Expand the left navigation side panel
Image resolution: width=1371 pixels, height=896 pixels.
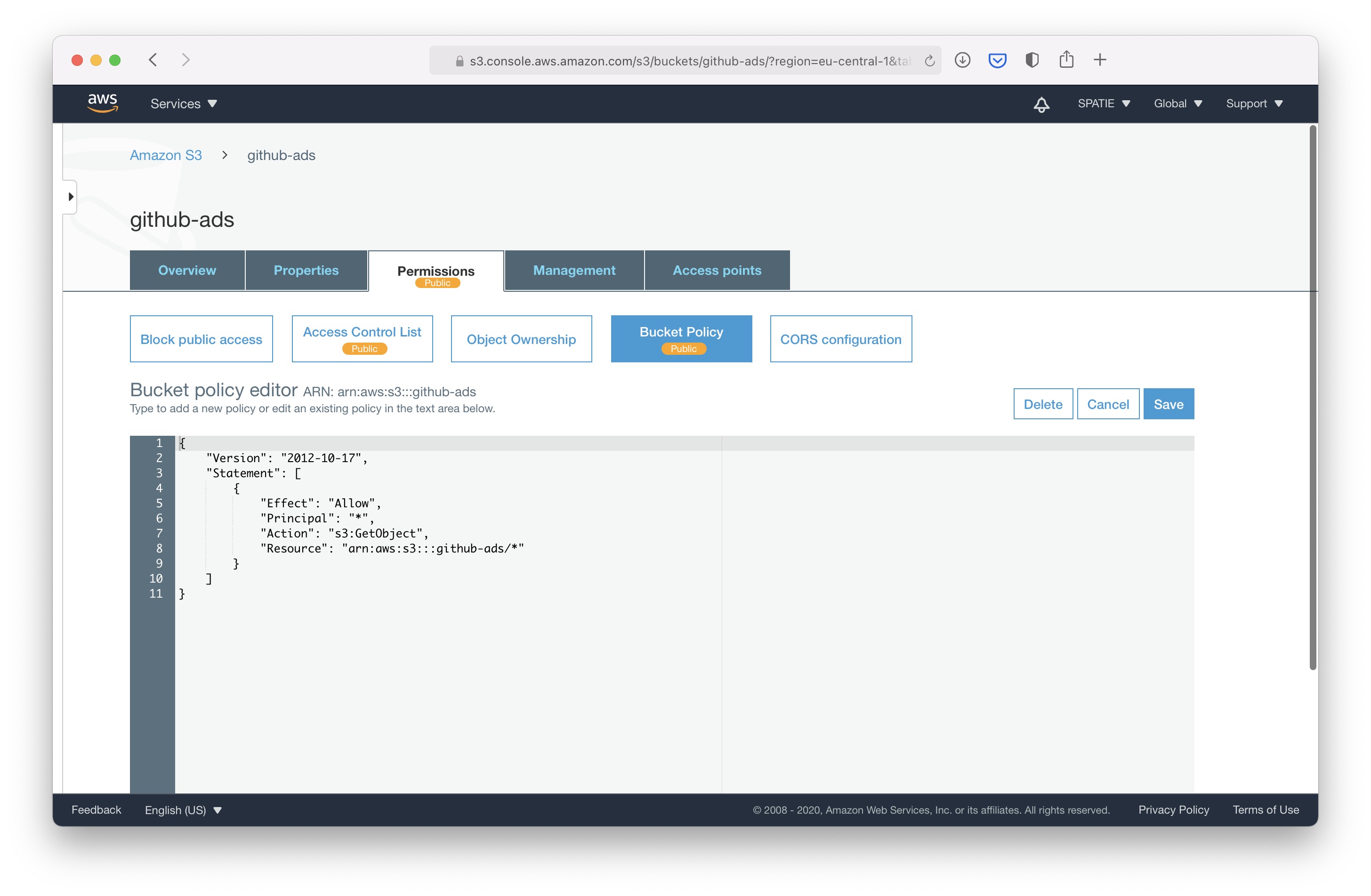(70, 197)
